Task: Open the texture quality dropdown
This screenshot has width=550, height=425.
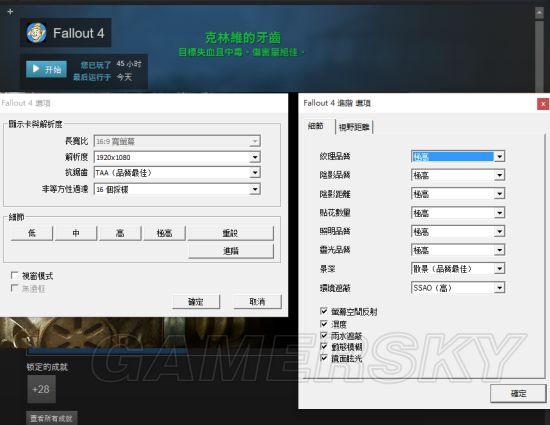Action: click(458, 156)
